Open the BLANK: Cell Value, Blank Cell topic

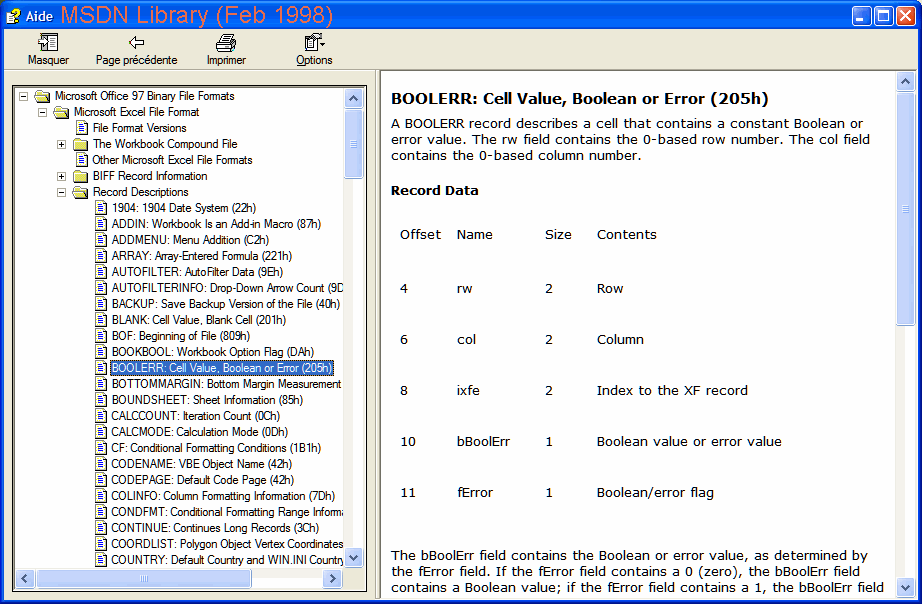[198, 320]
